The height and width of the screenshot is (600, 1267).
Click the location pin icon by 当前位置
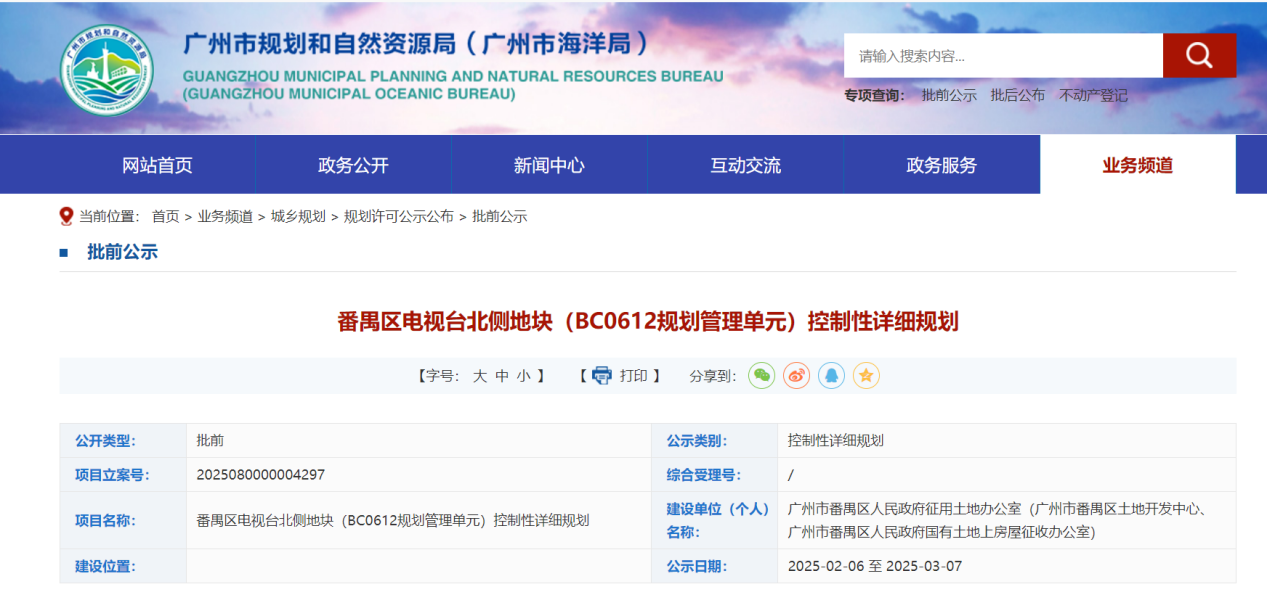66,216
